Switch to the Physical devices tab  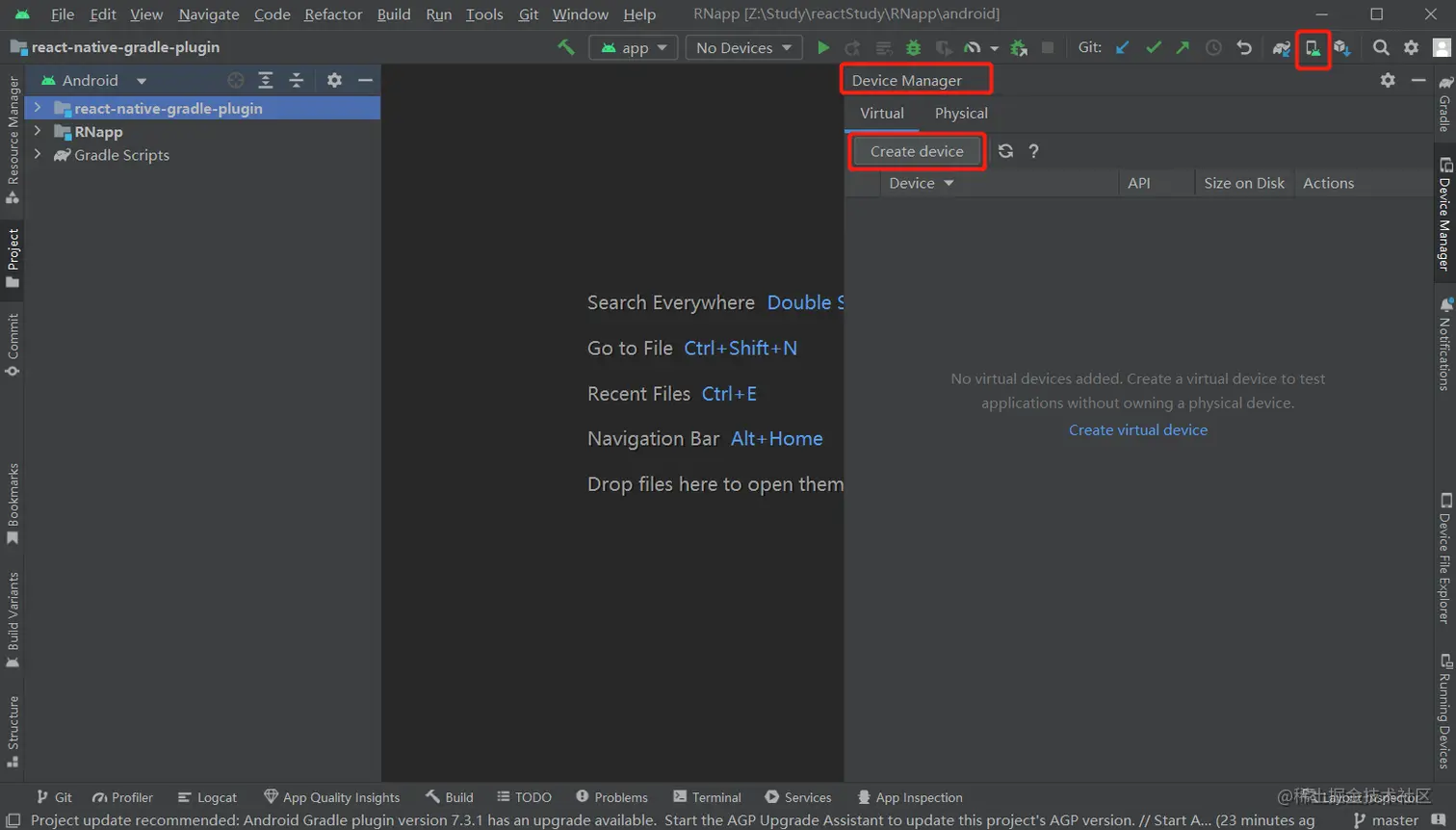(x=961, y=114)
